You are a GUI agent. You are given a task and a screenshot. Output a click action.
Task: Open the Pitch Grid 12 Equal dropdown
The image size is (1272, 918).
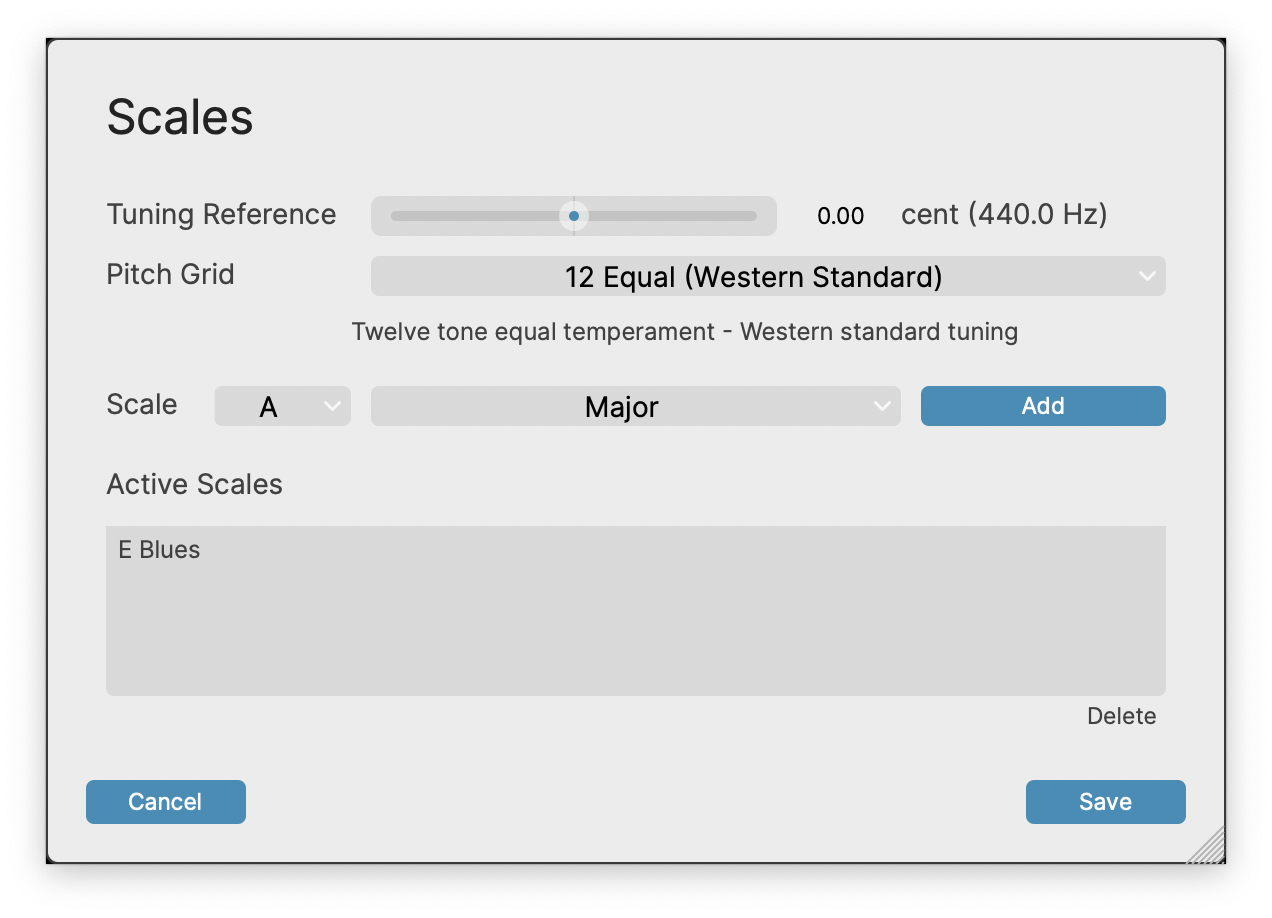752,277
